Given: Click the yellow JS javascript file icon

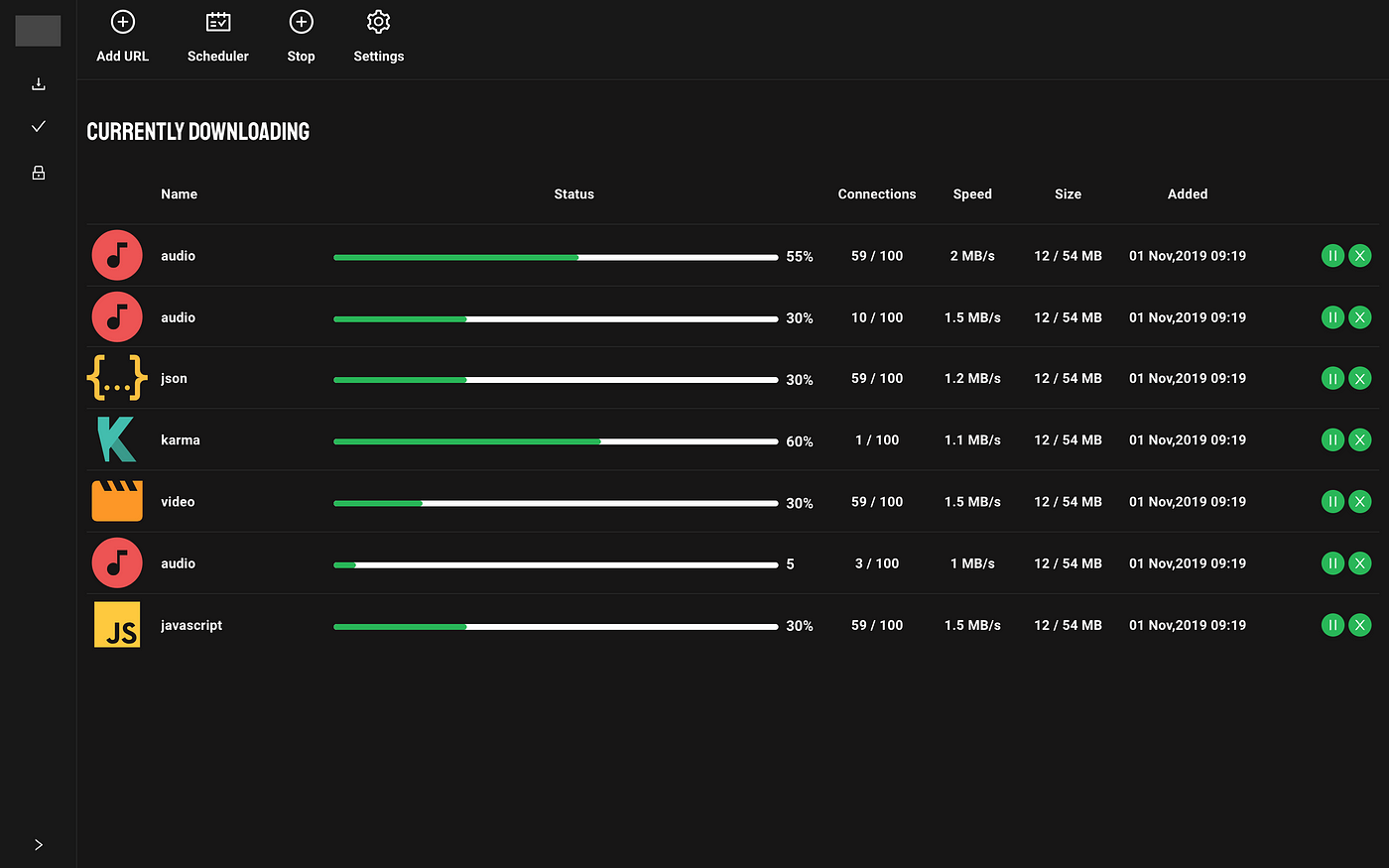Looking at the screenshot, I should pos(117,625).
